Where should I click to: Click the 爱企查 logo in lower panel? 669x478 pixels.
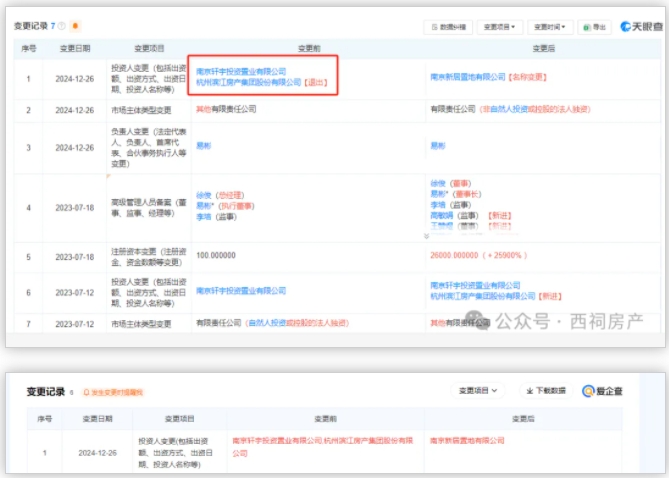[603, 391]
